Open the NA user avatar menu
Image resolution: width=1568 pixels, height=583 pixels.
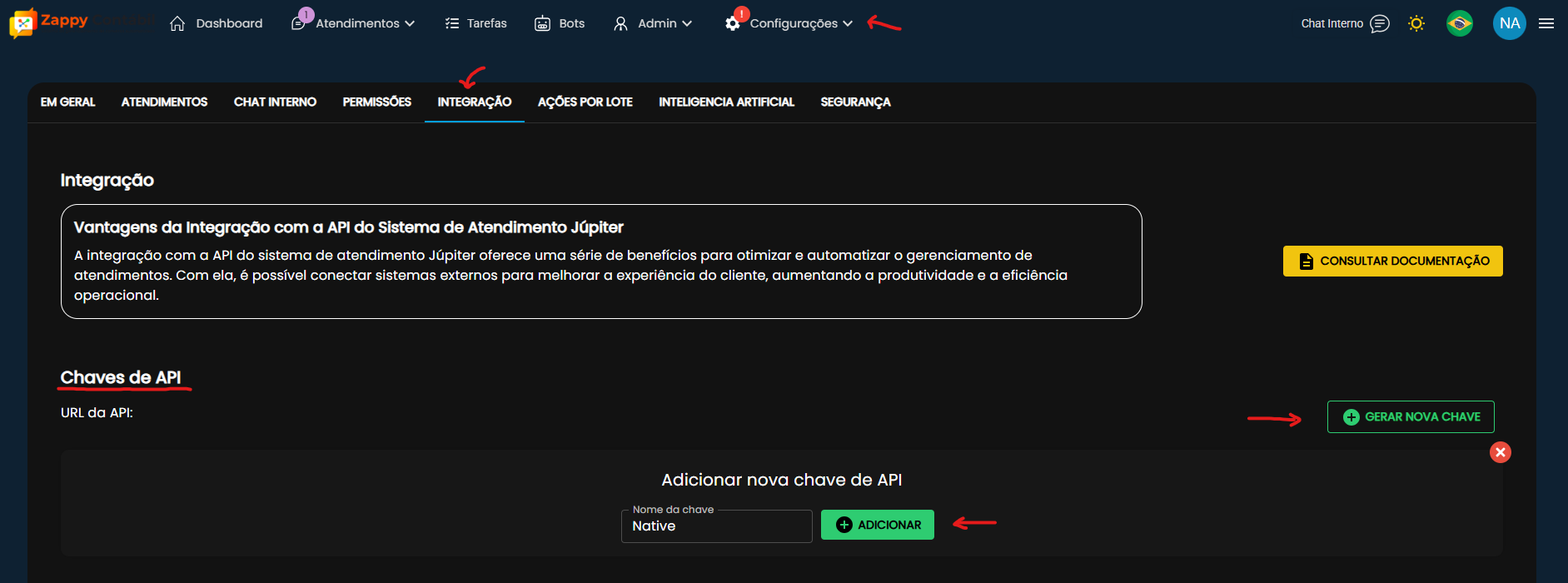click(x=1509, y=23)
